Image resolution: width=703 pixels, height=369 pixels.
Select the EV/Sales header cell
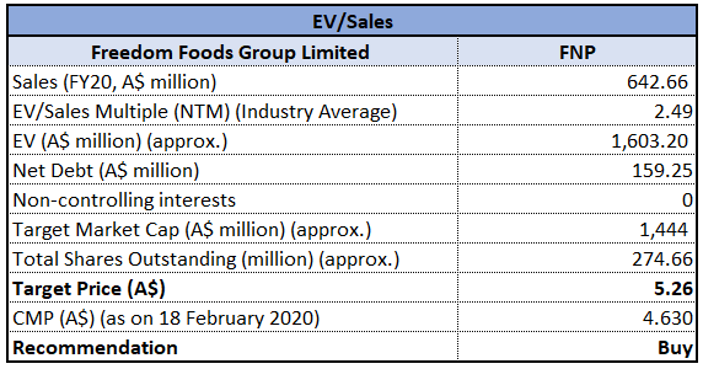(x=352, y=22)
